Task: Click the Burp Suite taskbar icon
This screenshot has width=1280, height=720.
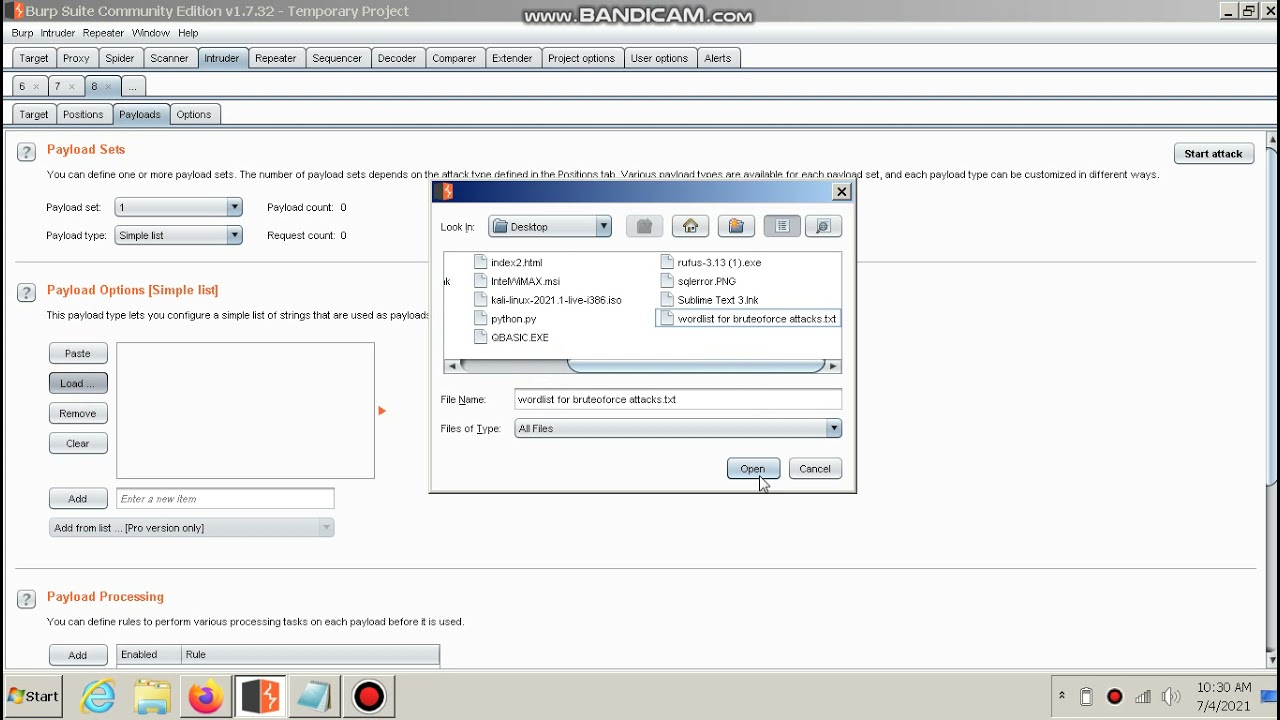Action: click(260, 696)
